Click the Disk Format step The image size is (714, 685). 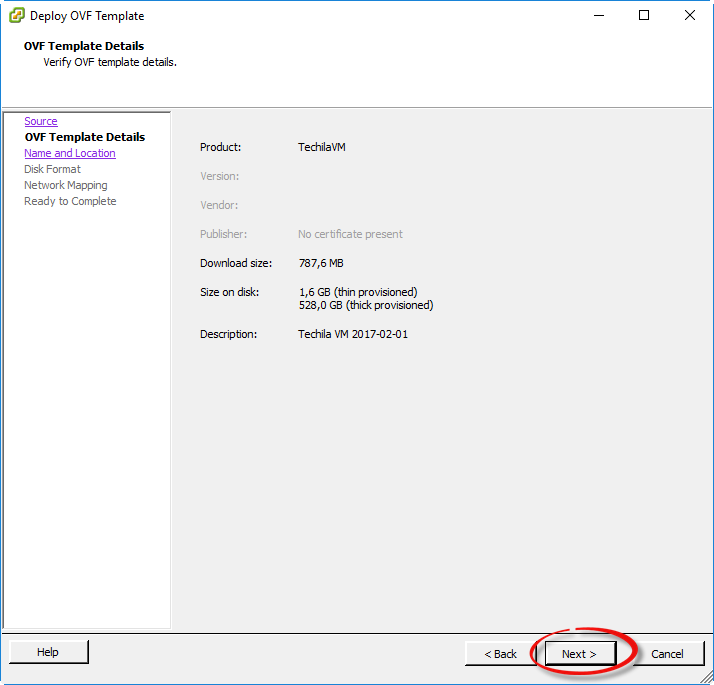pyautogui.click(x=52, y=169)
